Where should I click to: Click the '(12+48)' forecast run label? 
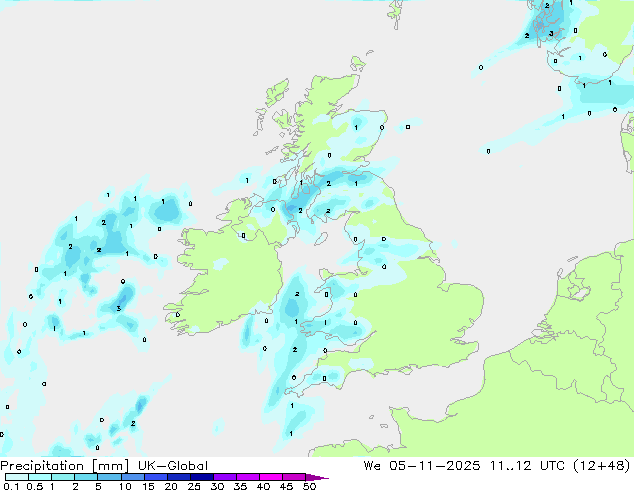tap(602, 466)
